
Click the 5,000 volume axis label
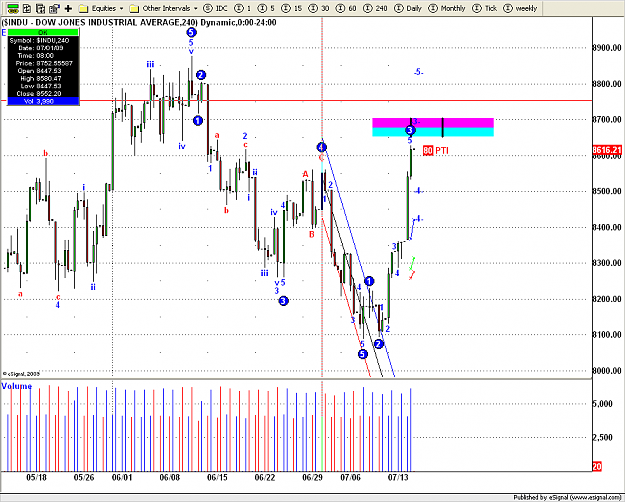(x=602, y=404)
